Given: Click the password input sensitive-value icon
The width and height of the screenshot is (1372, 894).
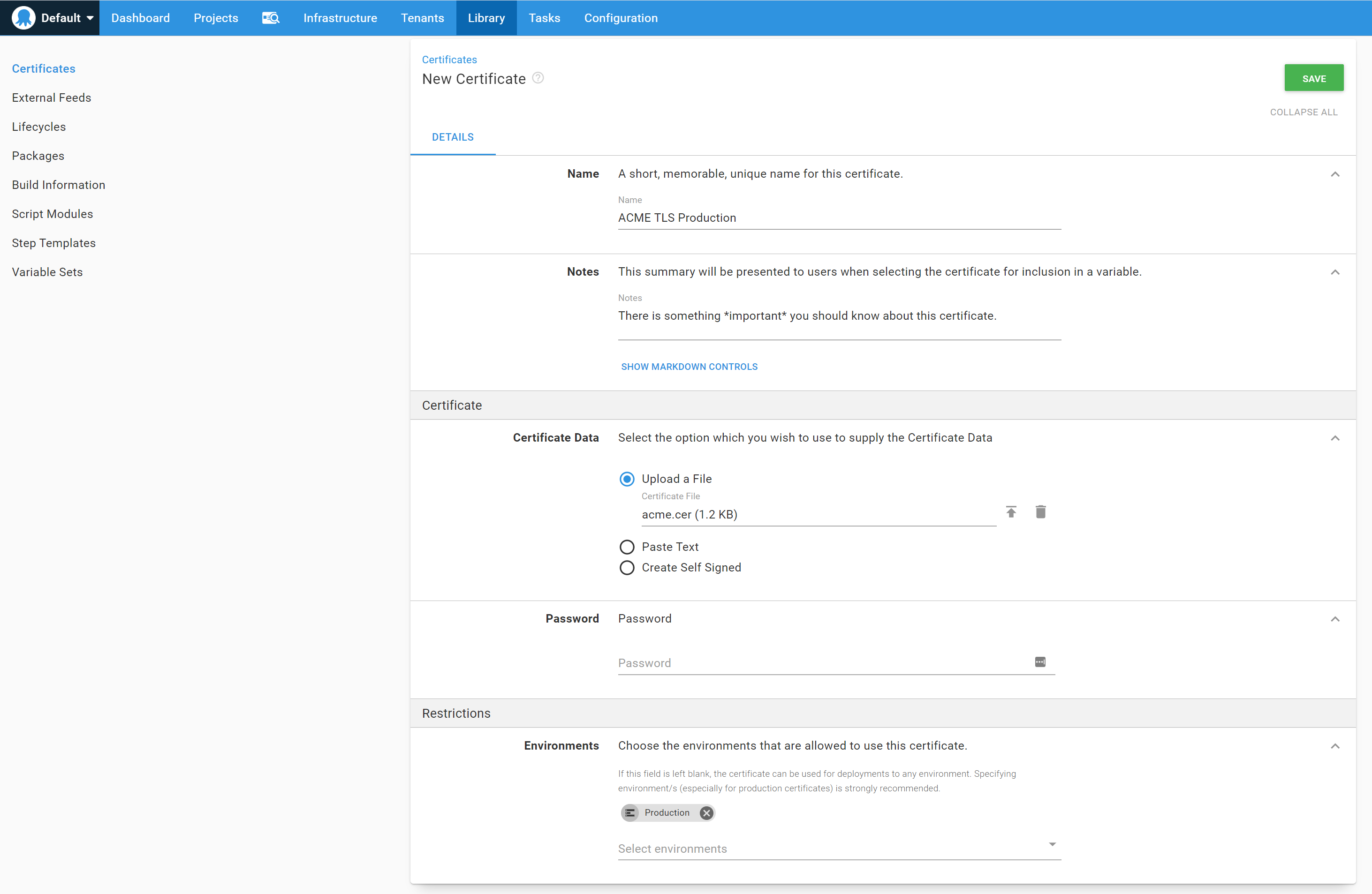Looking at the screenshot, I should (x=1039, y=662).
